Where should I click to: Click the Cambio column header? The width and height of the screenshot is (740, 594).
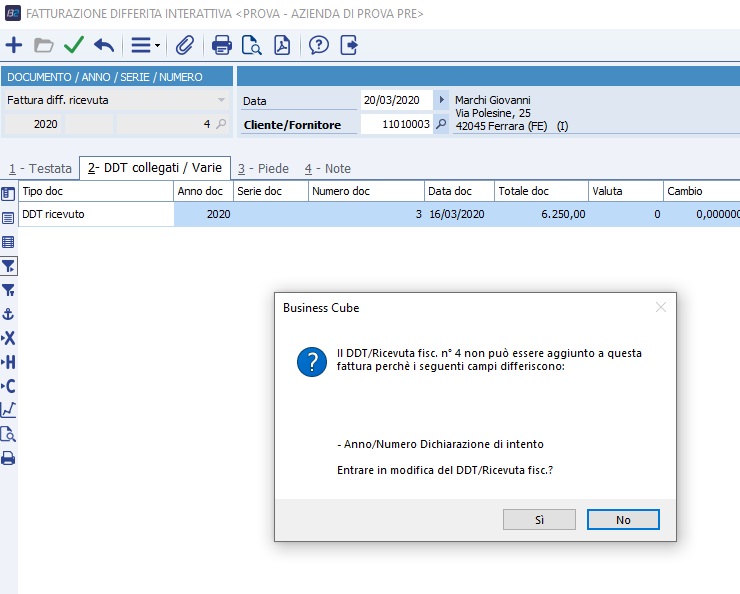coord(702,191)
